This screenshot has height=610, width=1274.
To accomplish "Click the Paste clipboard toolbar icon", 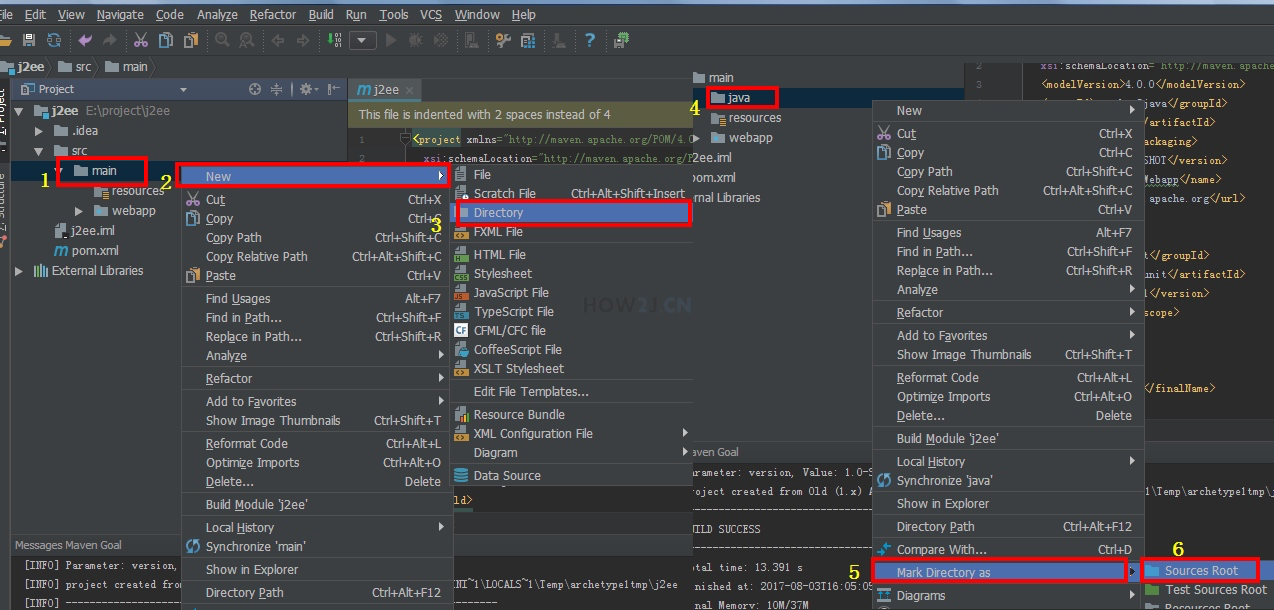I will click(x=190, y=40).
